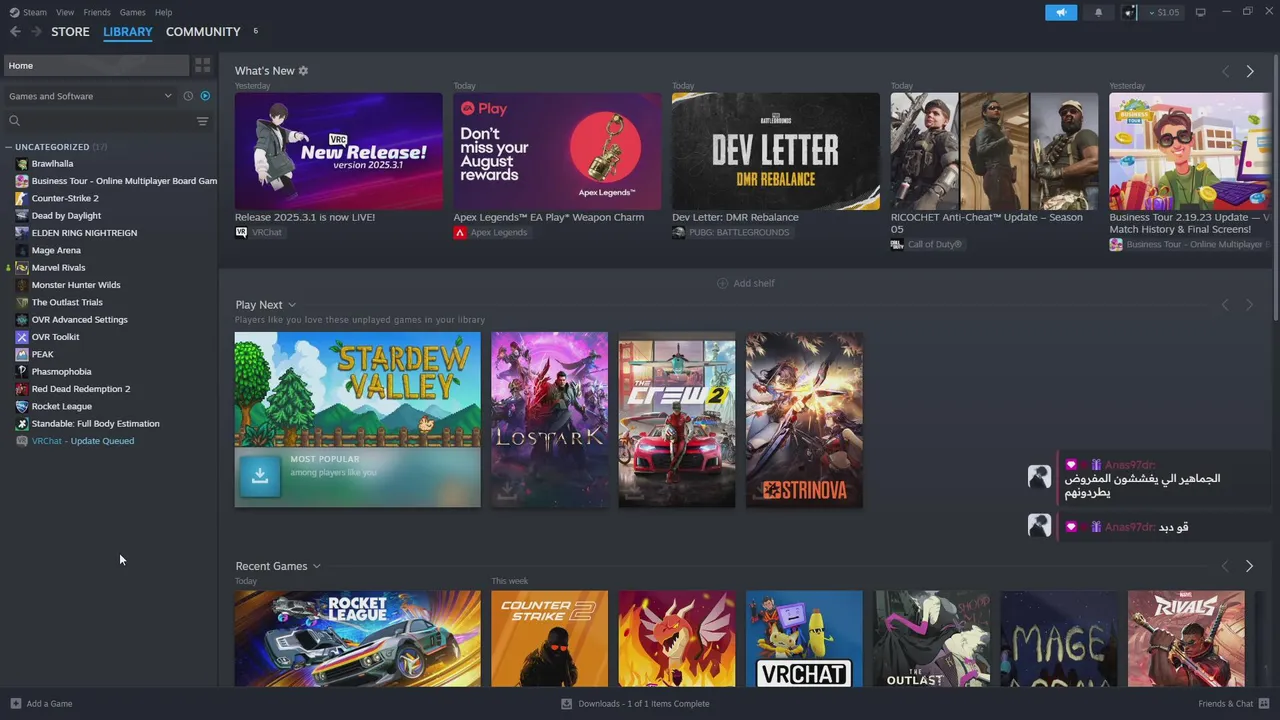This screenshot has width=1280, height=720.
Task: Download Stardew Valley with arrow button
Action: tap(260, 476)
